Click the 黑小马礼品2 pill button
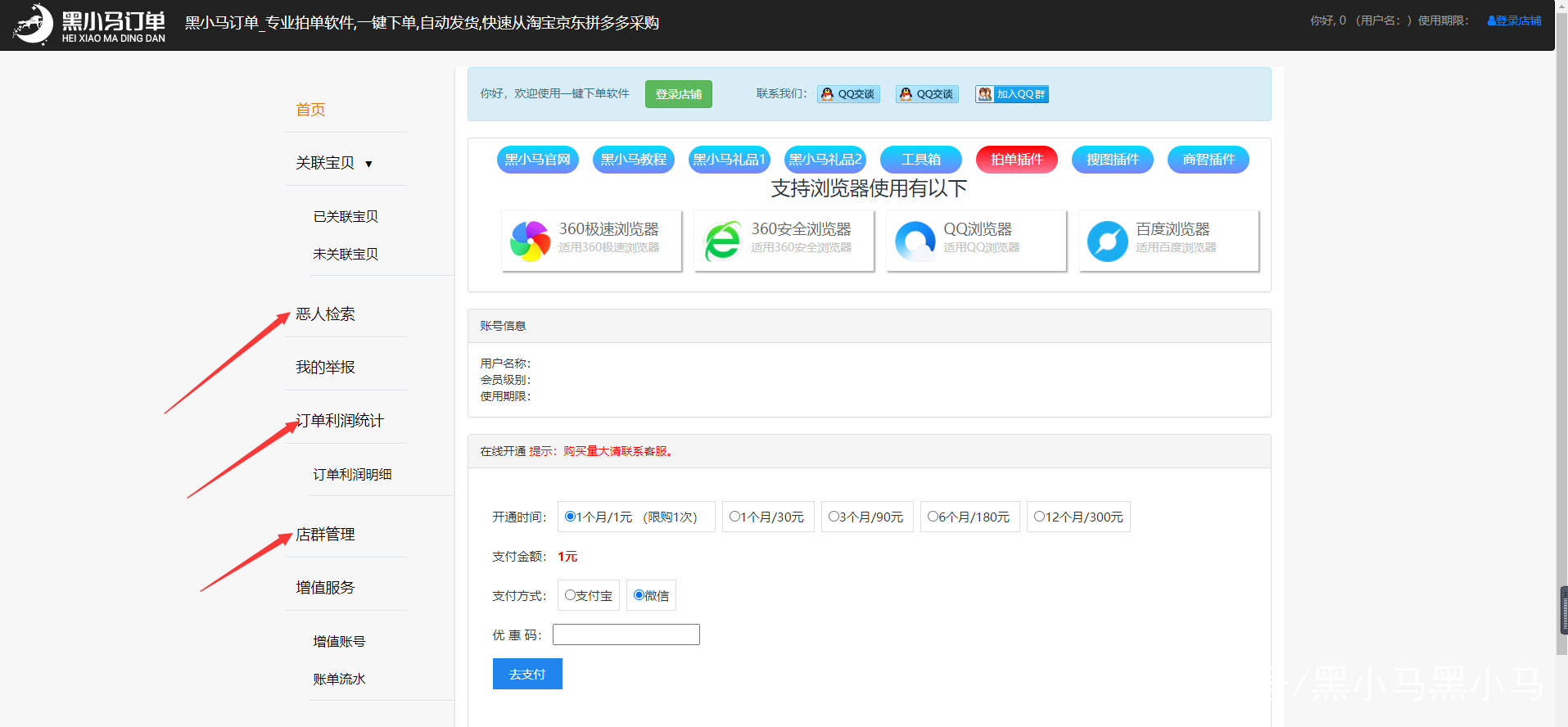This screenshot has width=1568, height=727. (x=825, y=160)
